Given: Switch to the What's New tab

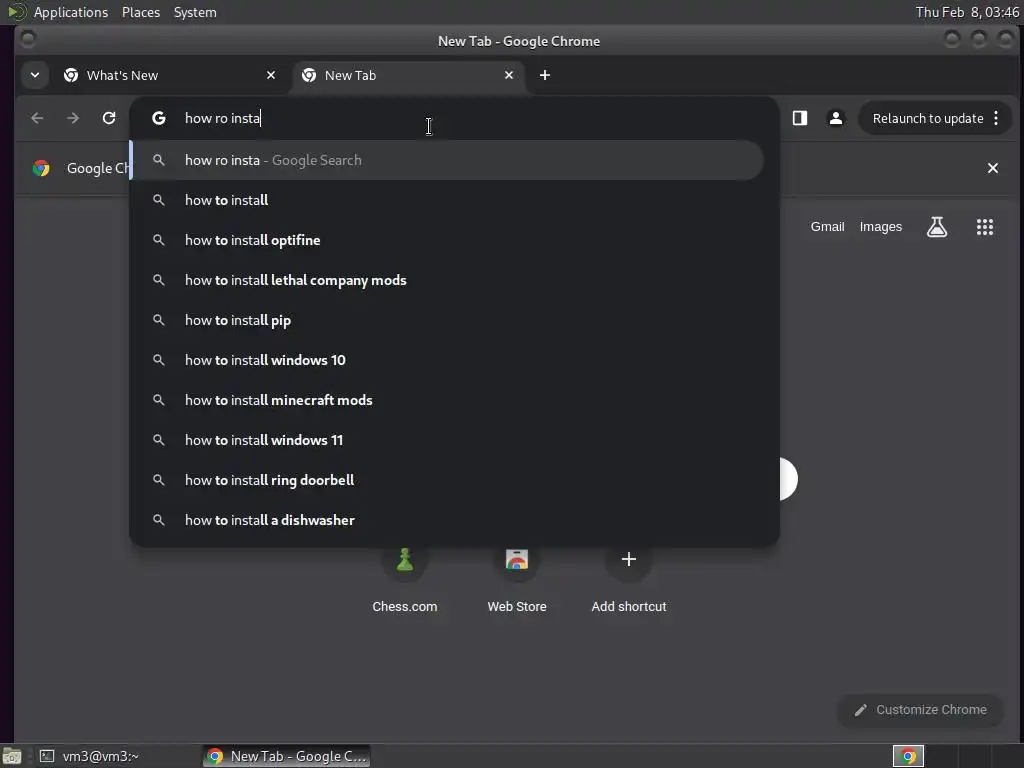Looking at the screenshot, I should 170,75.
